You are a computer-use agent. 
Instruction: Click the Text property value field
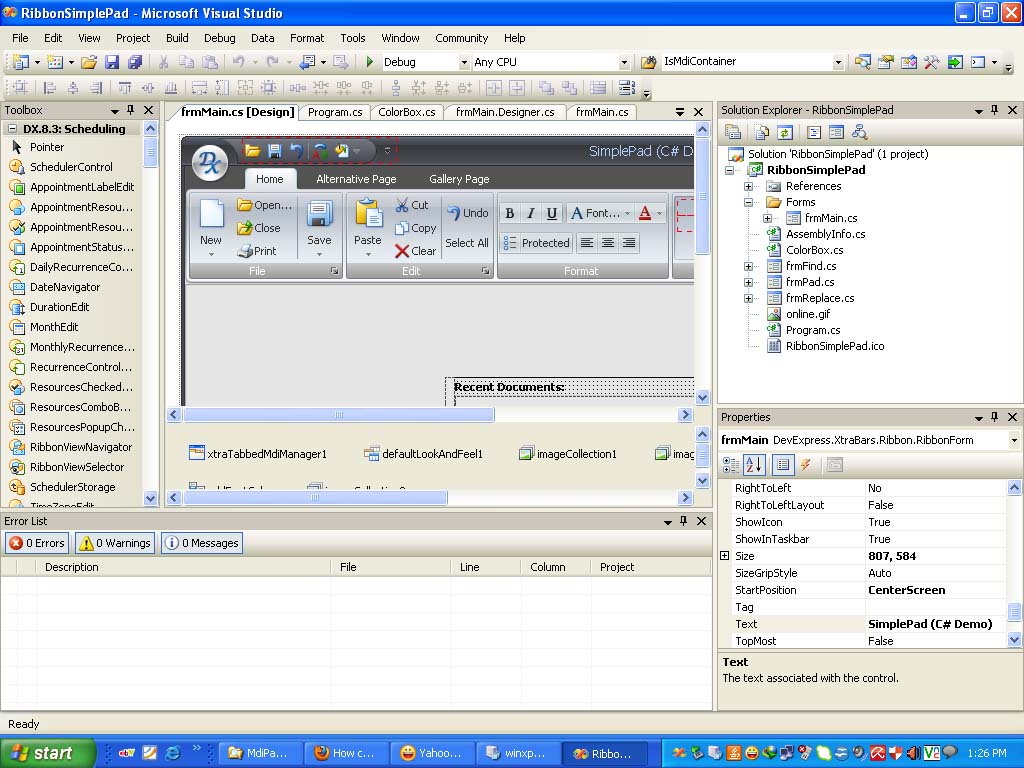[935, 624]
